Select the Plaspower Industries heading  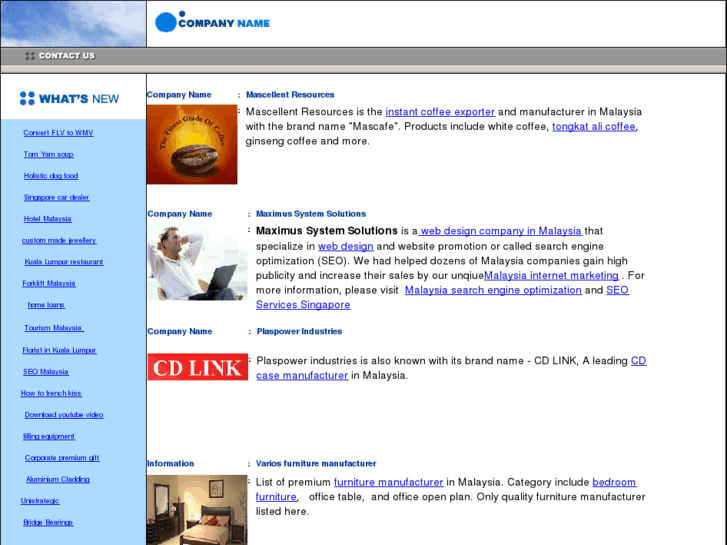[x=300, y=331]
